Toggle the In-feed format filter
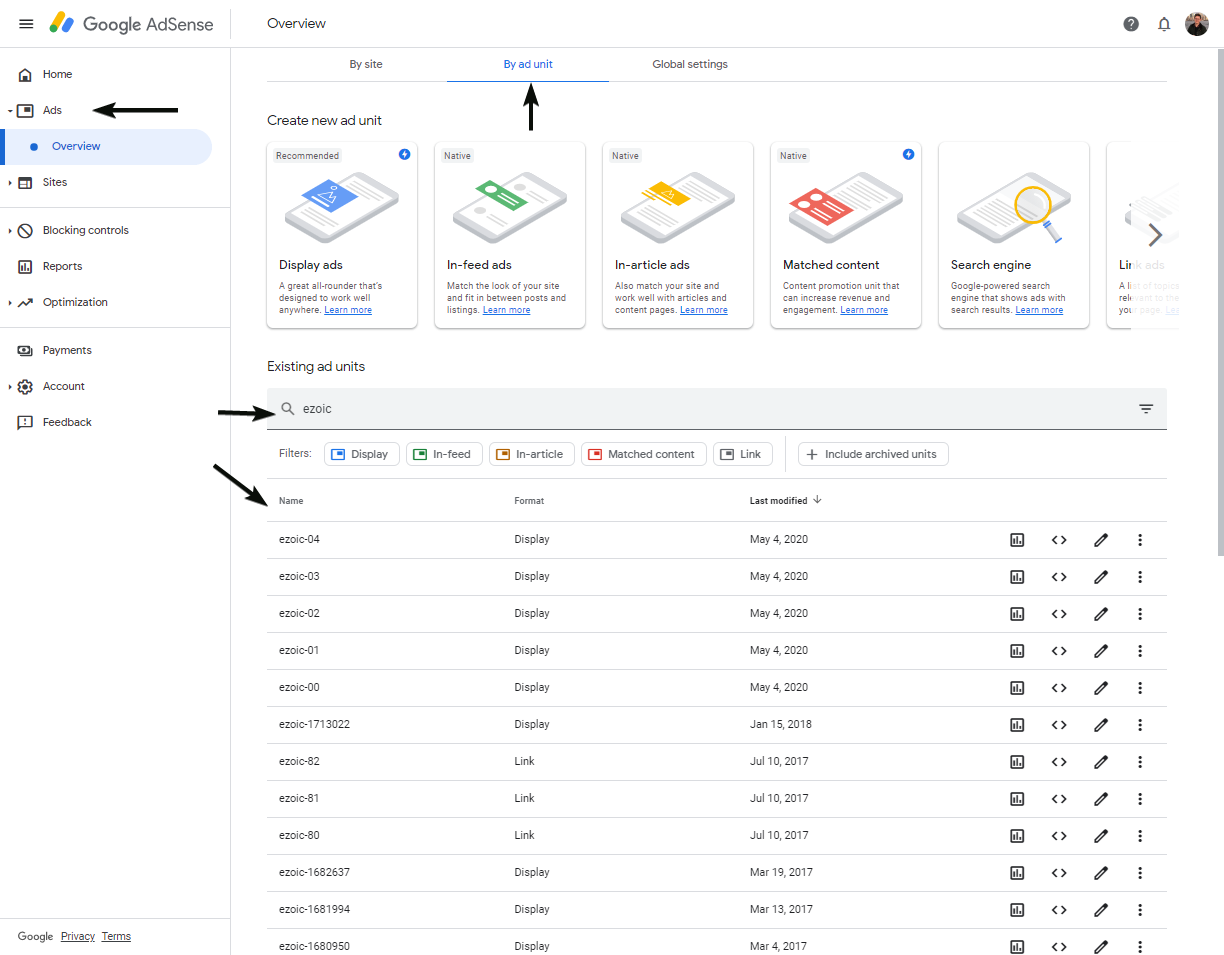This screenshot has height=955, width=1224. [x=442, y=454]
